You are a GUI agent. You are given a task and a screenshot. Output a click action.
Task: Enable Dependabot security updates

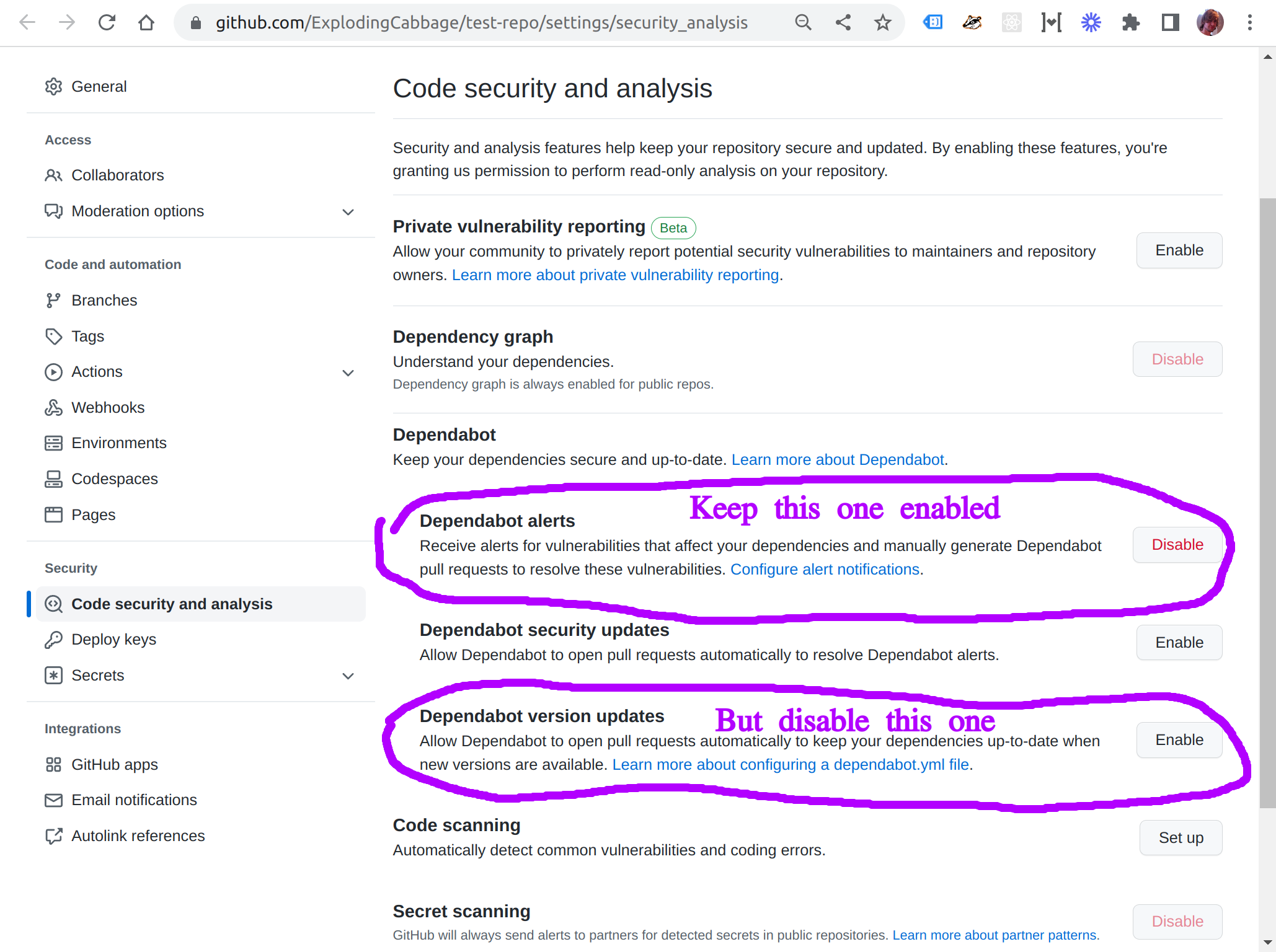coord(1179,643)
